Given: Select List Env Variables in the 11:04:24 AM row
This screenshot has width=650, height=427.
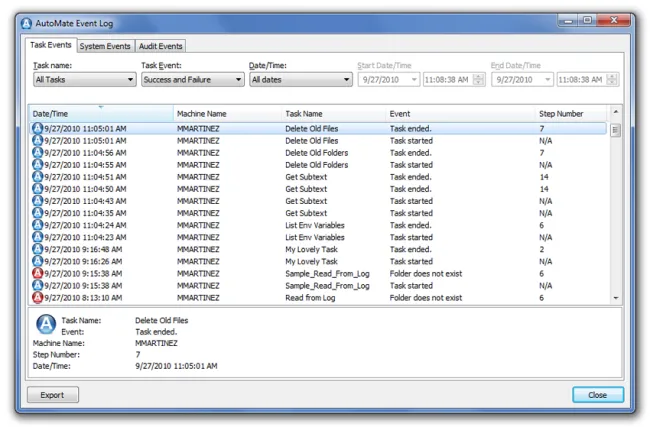Looking at the screenshot, I should point(315,225).
